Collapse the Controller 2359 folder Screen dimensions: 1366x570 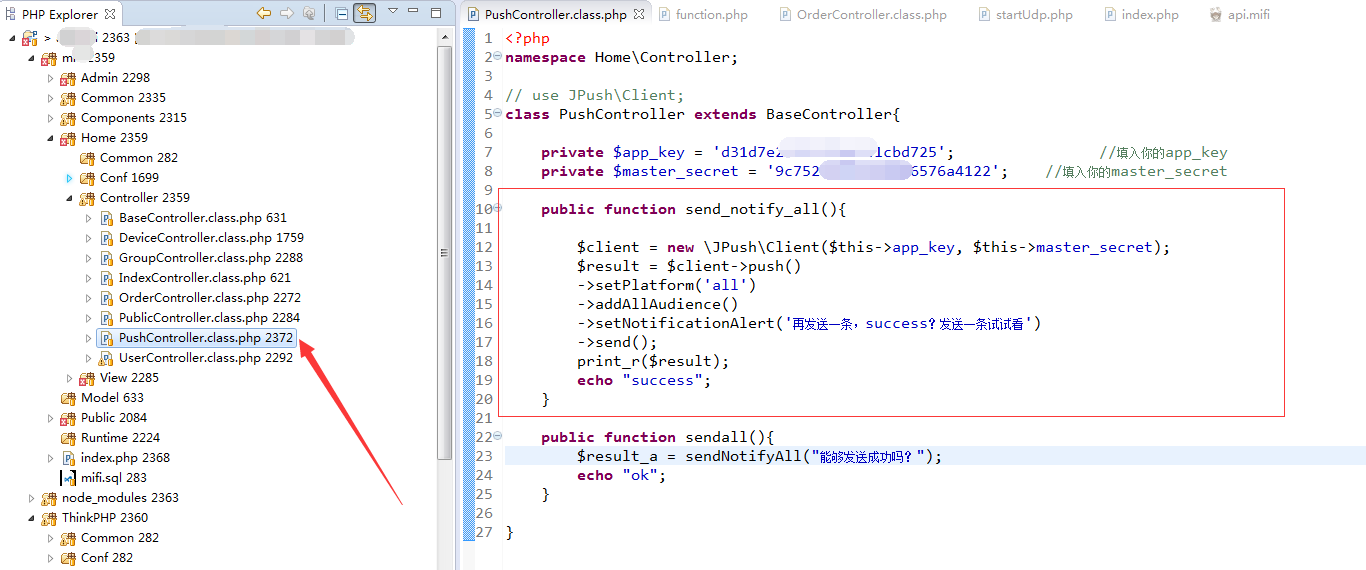(70, 198)
